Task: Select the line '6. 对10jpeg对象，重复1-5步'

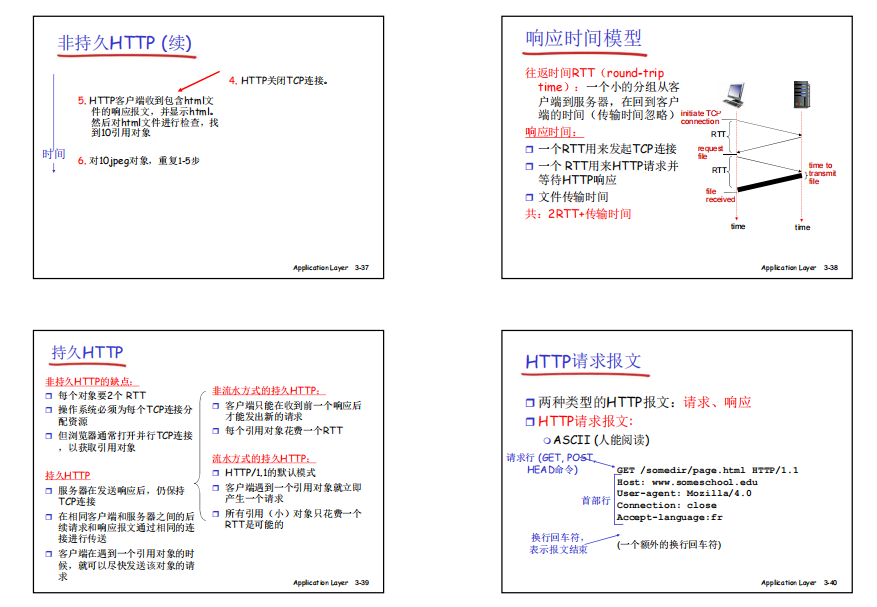Action: tap(139, 161)
